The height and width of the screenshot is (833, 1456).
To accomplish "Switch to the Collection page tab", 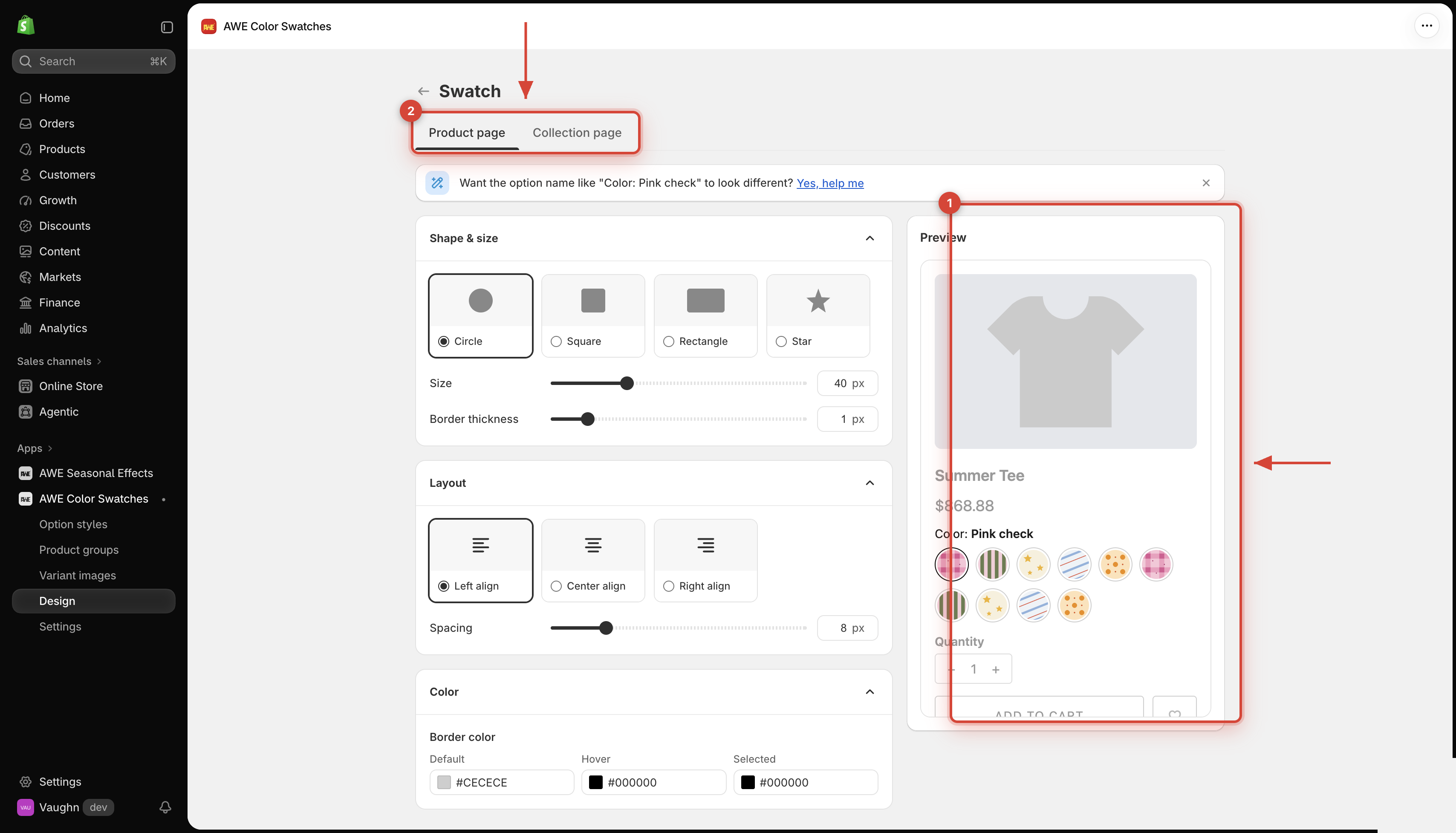I will [x=576, y=133].
